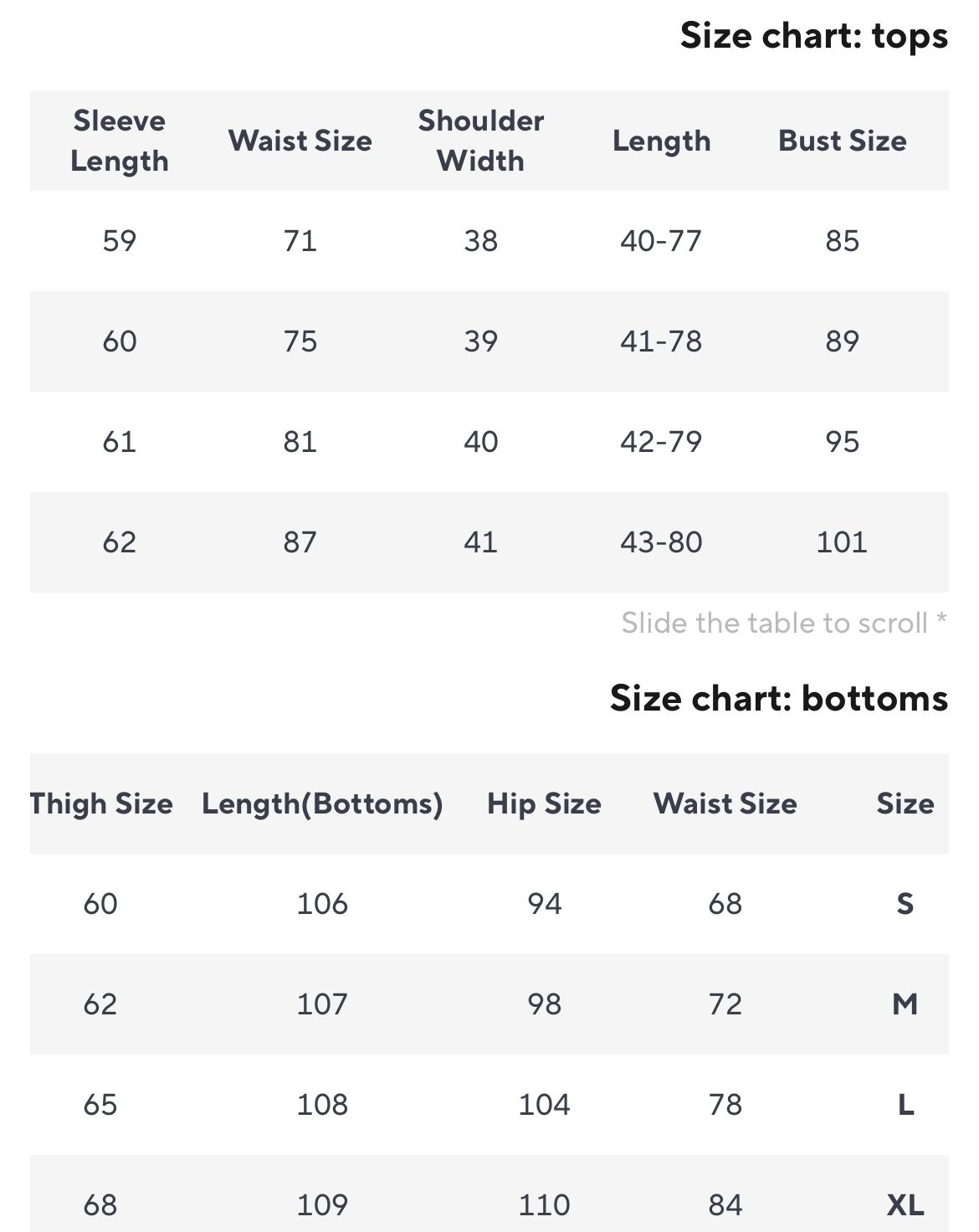Click the 'Size chart: bottoms' heading
979x1232 pixels.
[778, 698]
